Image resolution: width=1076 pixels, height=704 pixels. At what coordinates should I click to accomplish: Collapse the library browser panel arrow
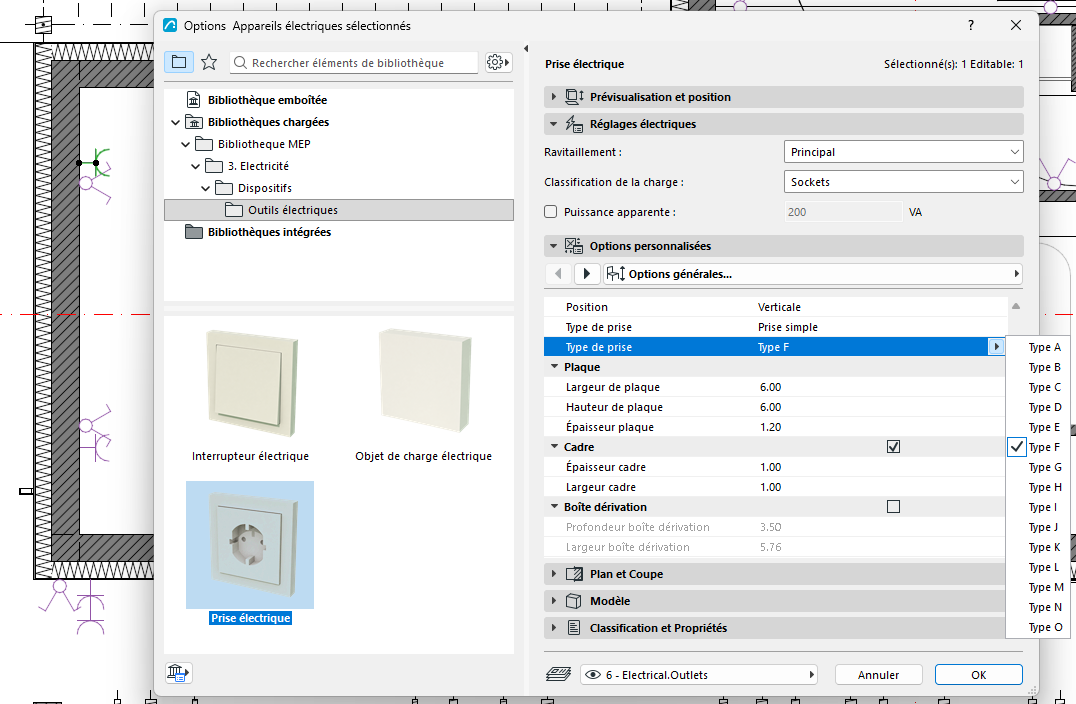pos(526,49)
